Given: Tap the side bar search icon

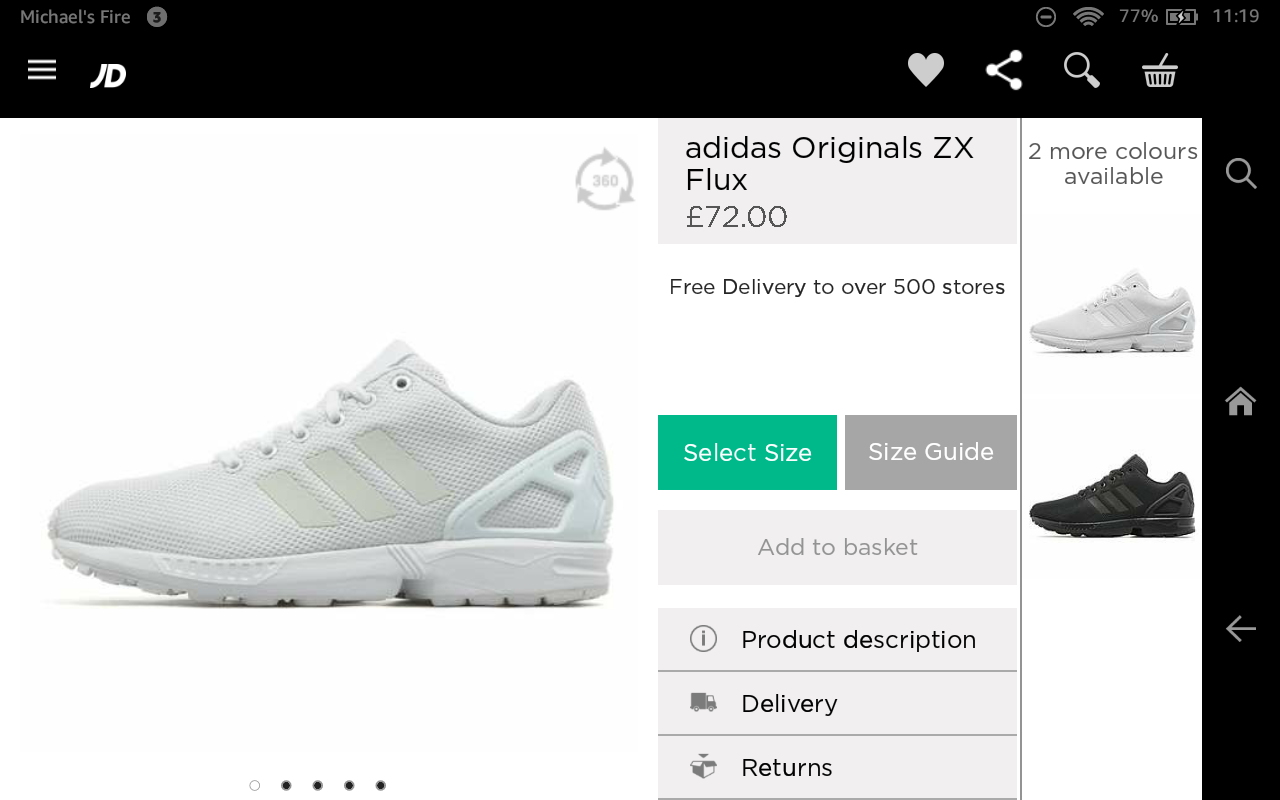Looking at the screenshot, I should (1240, 173).
